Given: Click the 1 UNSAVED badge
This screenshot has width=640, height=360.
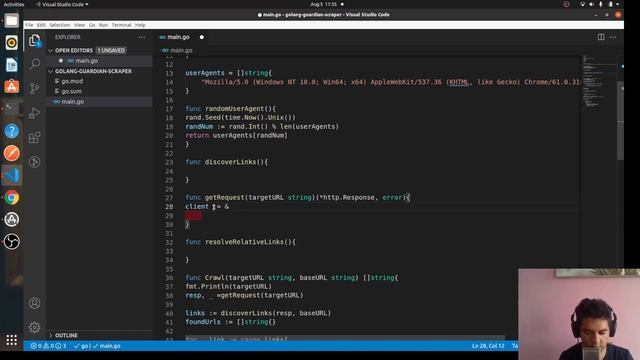Looking at the screenshot, I should (x=111, y=50).
